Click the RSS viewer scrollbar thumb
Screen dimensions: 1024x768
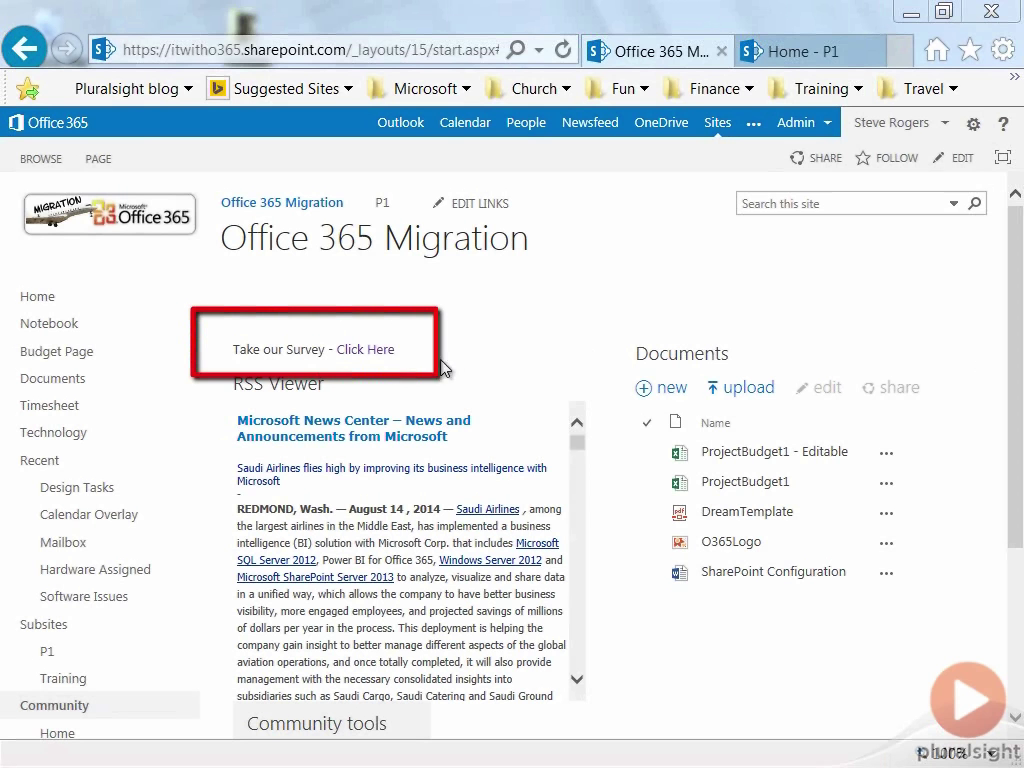pos(577,443)
